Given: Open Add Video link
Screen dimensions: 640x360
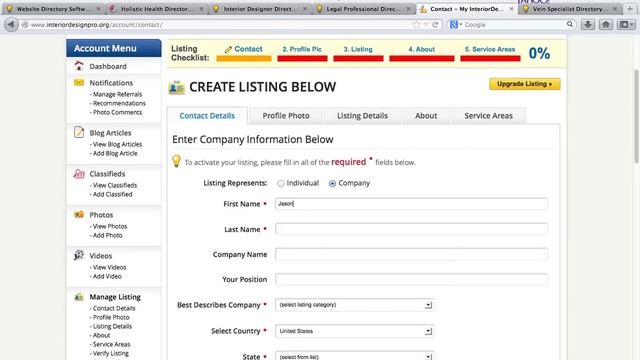Looking at the screenshot, I should 107,276.
